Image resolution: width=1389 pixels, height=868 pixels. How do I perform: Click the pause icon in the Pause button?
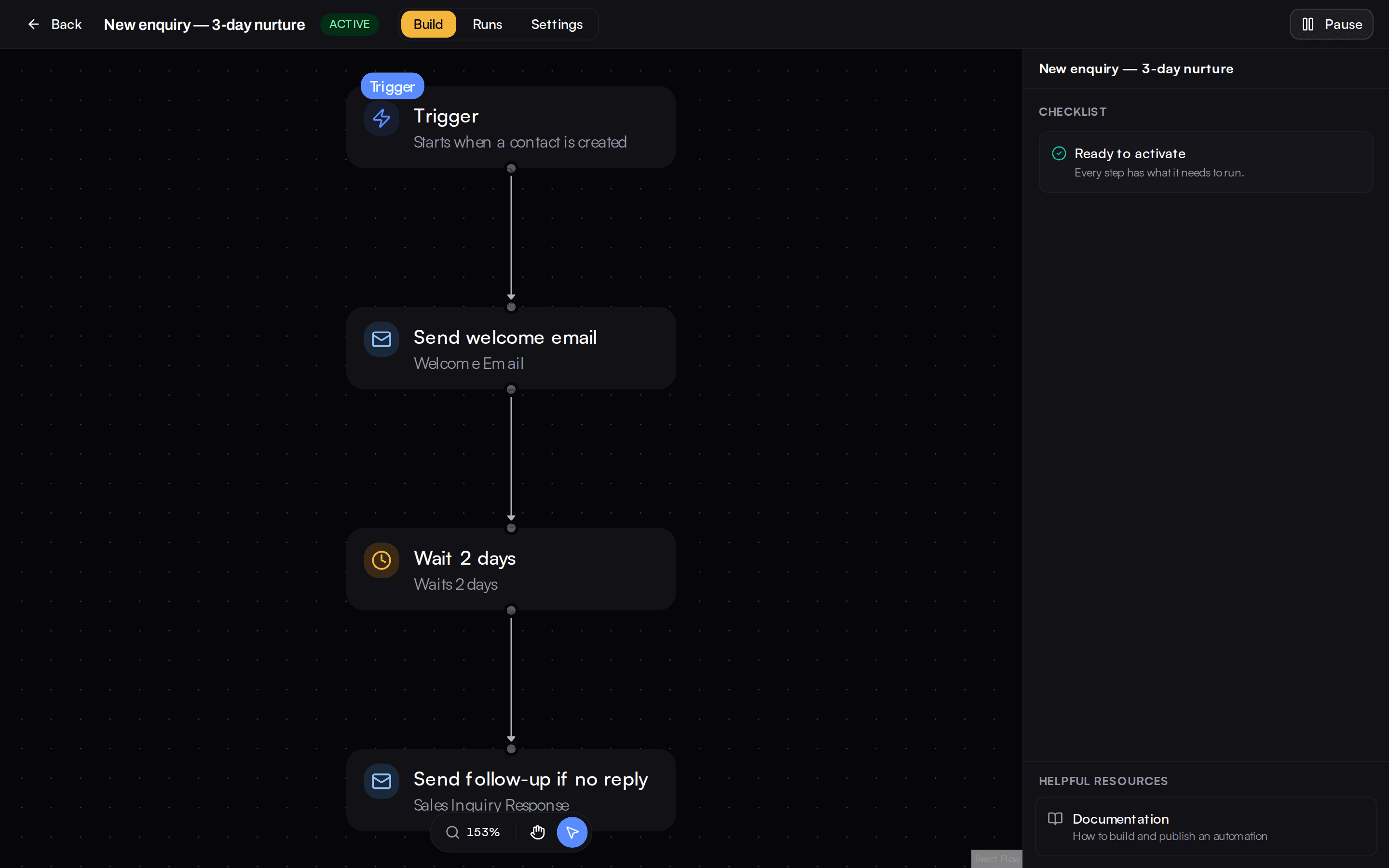point(1307,24)
